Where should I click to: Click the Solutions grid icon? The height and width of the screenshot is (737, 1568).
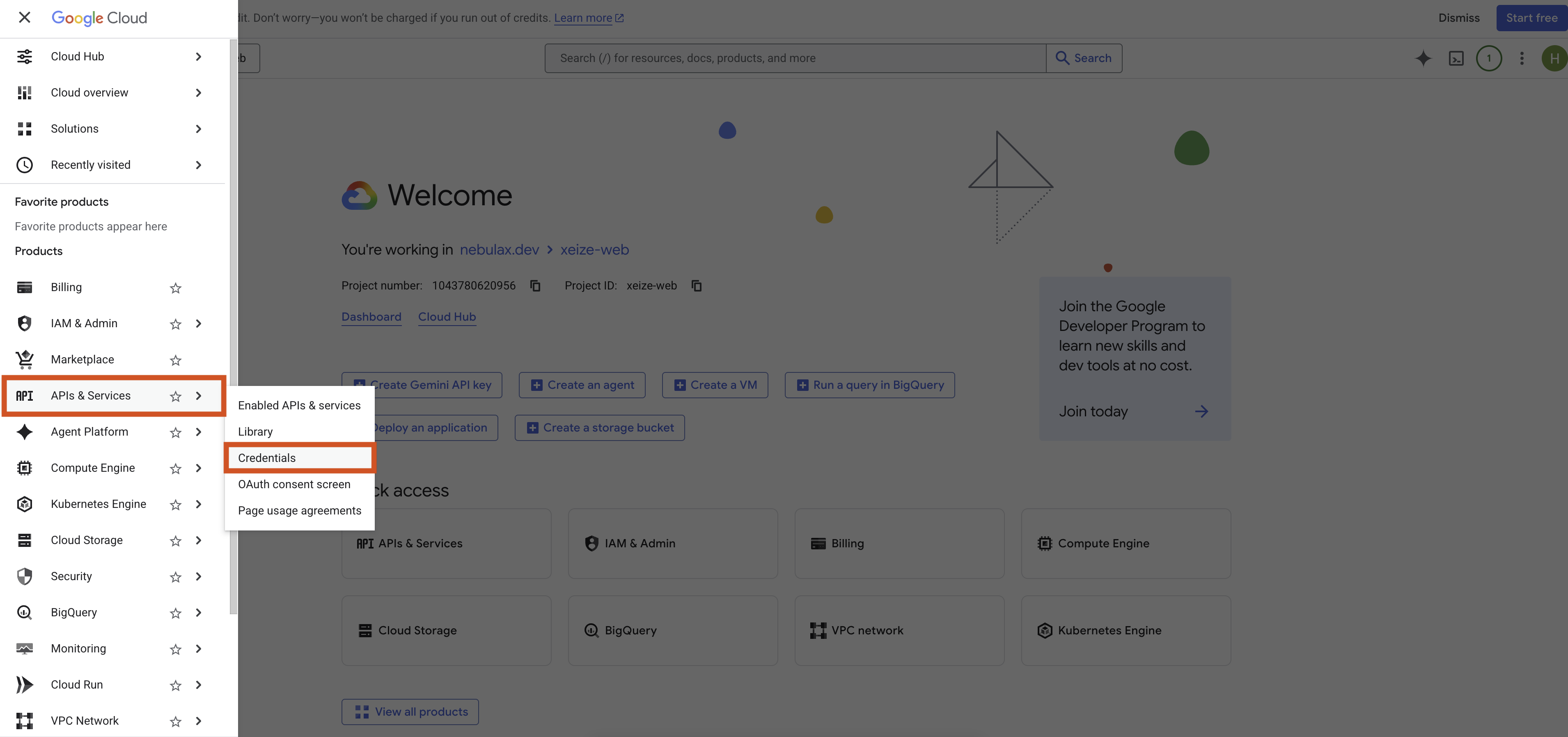pyautogui.click(x=24, y=129)
